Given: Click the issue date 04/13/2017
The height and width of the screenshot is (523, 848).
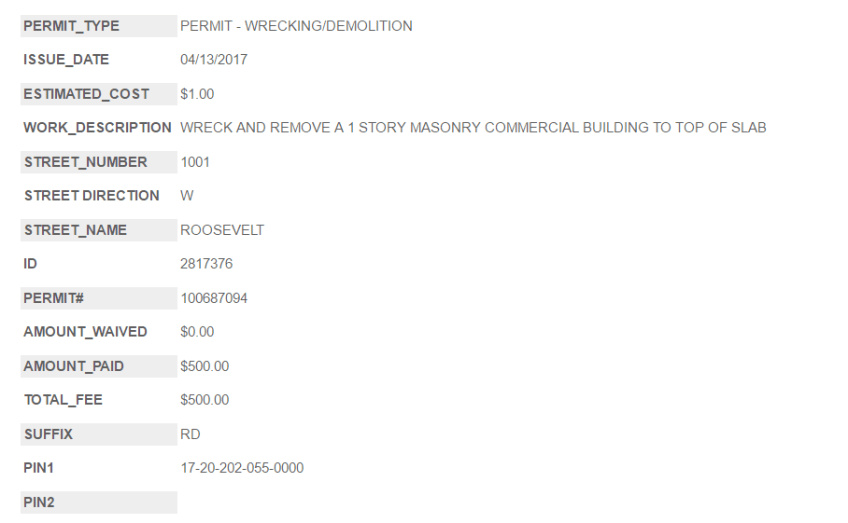Looking at the screenshot, I should (214, 60).
